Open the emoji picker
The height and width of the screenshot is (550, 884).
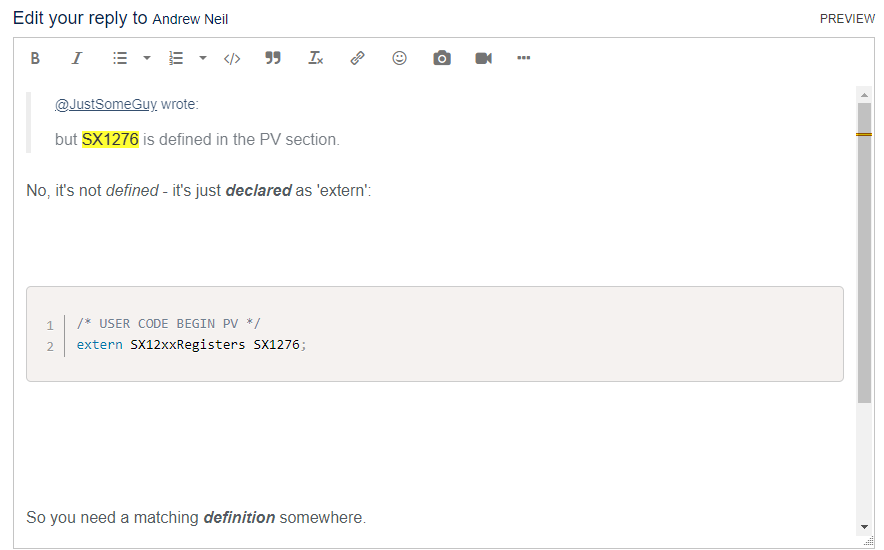click(x=400, y=58)
